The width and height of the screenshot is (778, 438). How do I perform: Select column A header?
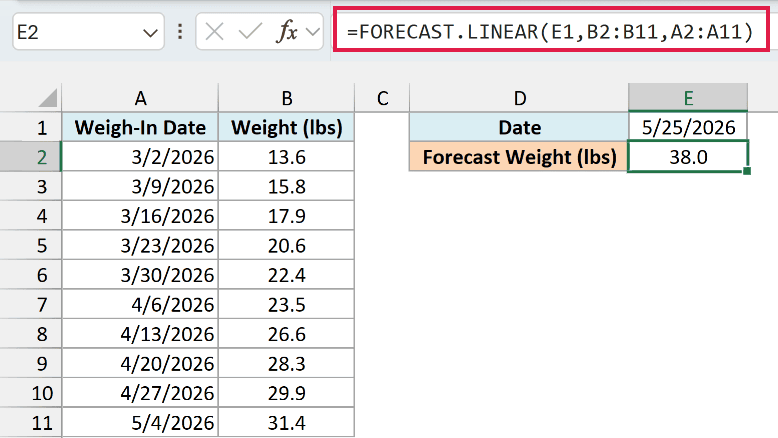pos(140,98)
